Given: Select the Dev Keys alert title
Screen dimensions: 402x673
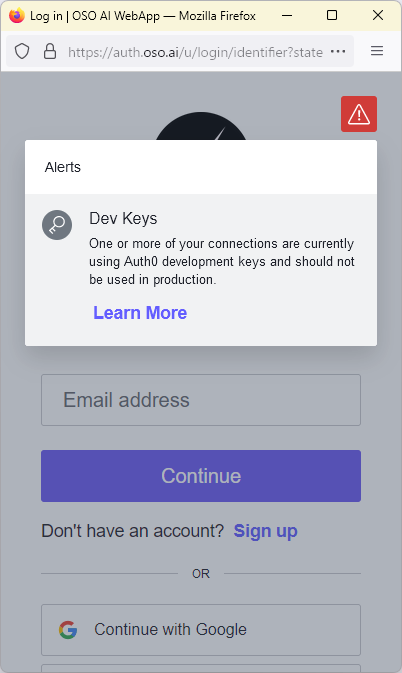Looking at the screenshot, I should click(x=123, y=218).
